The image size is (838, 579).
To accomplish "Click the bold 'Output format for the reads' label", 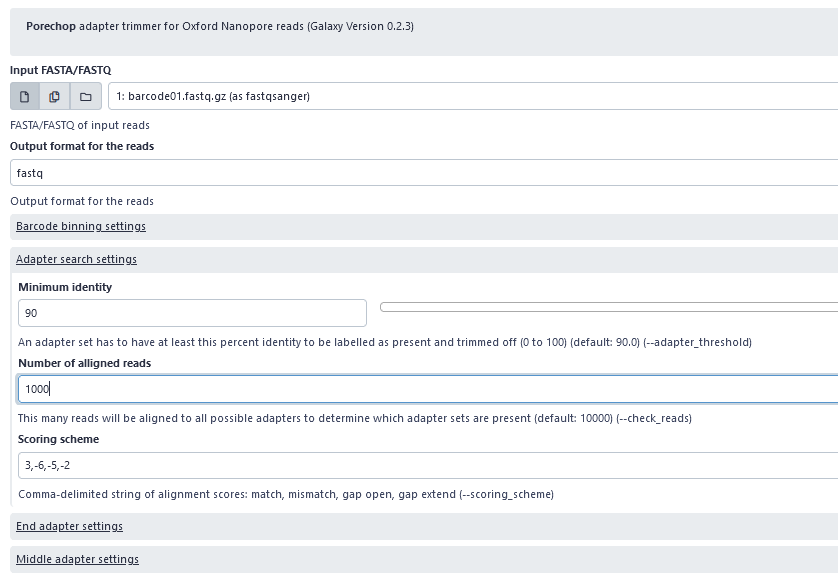I will [x=82, y=146].
